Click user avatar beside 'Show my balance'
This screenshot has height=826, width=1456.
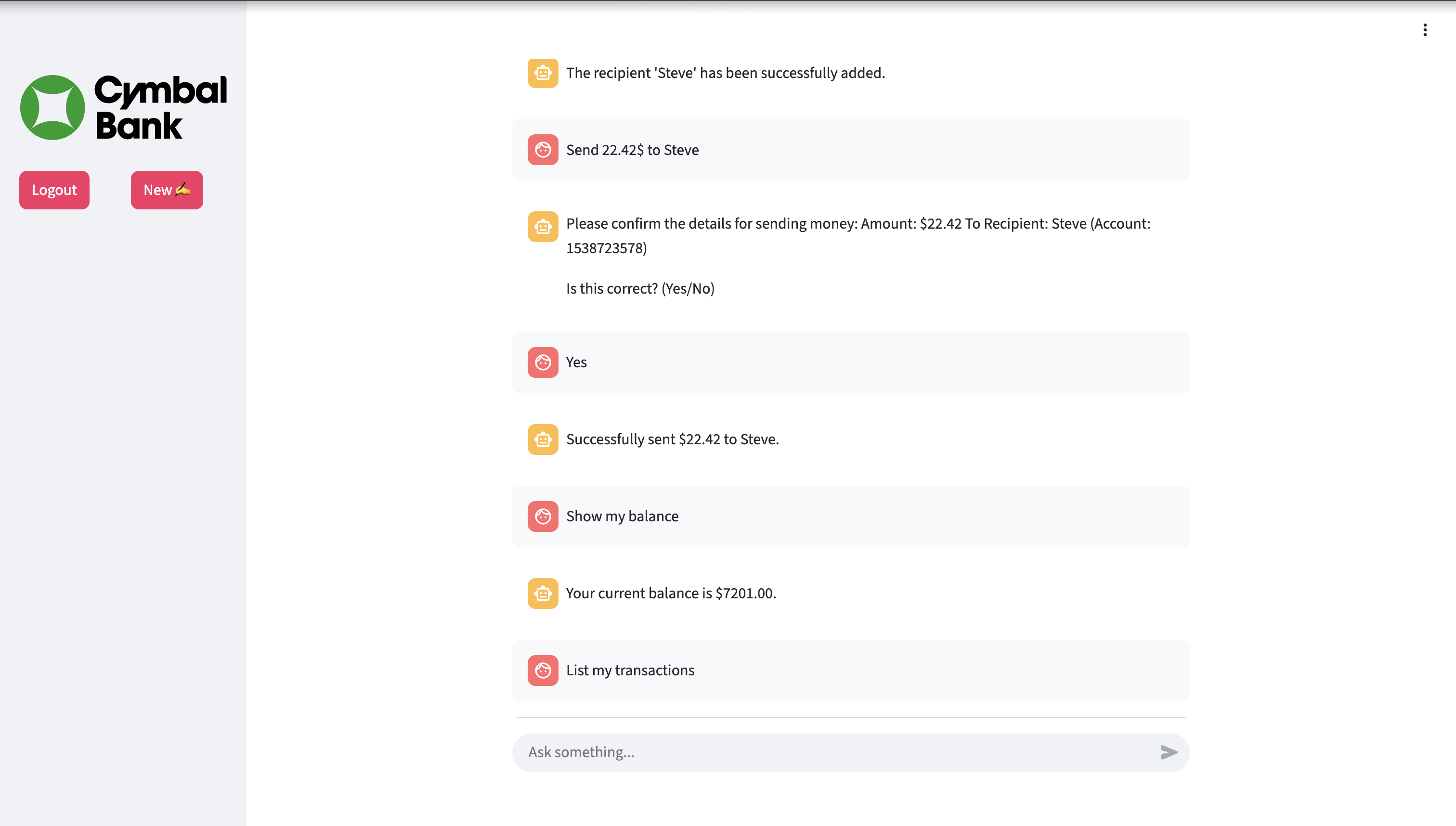tap(543, 516)
